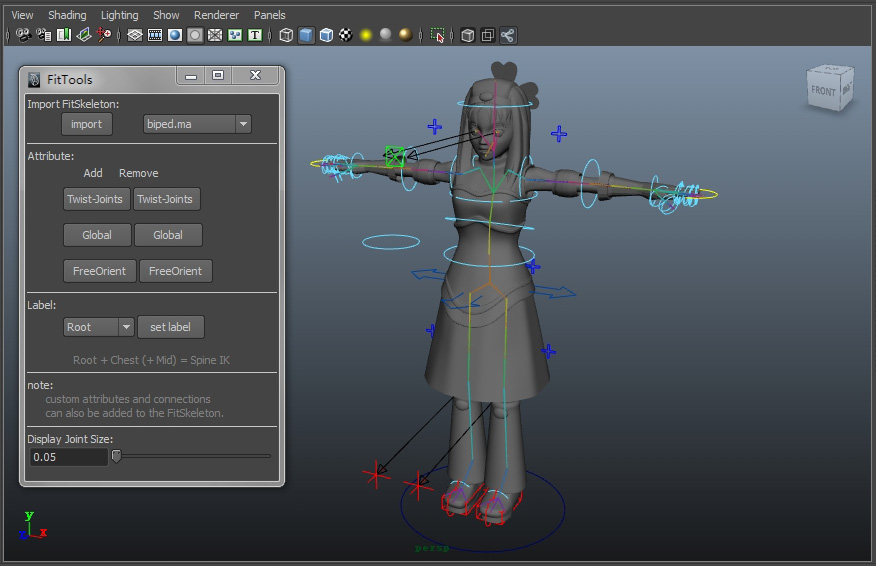Screen dimensions: 876x566
Task: Toggle the gate mask button
Action: pos(195,35)
